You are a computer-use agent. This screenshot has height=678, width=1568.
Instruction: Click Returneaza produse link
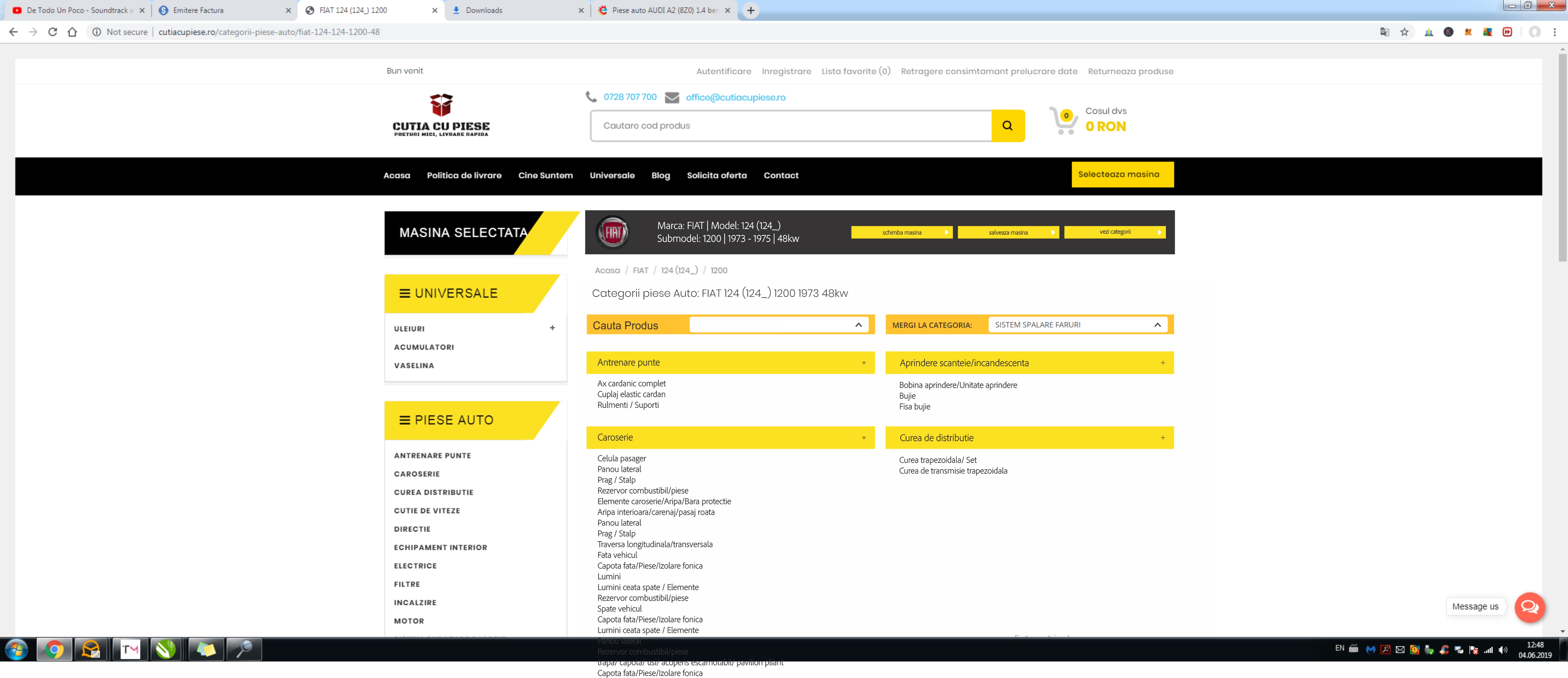[x=1130, y=71]
